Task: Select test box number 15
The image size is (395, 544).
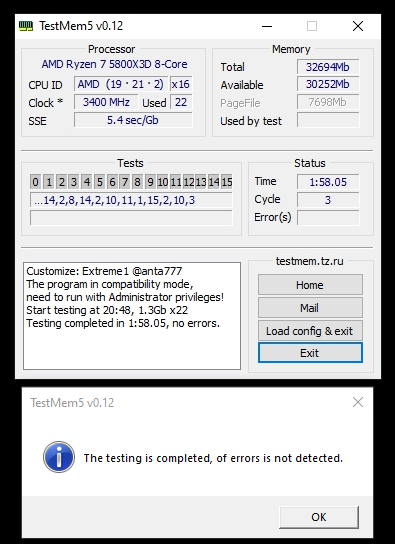Action: point(227,182)
